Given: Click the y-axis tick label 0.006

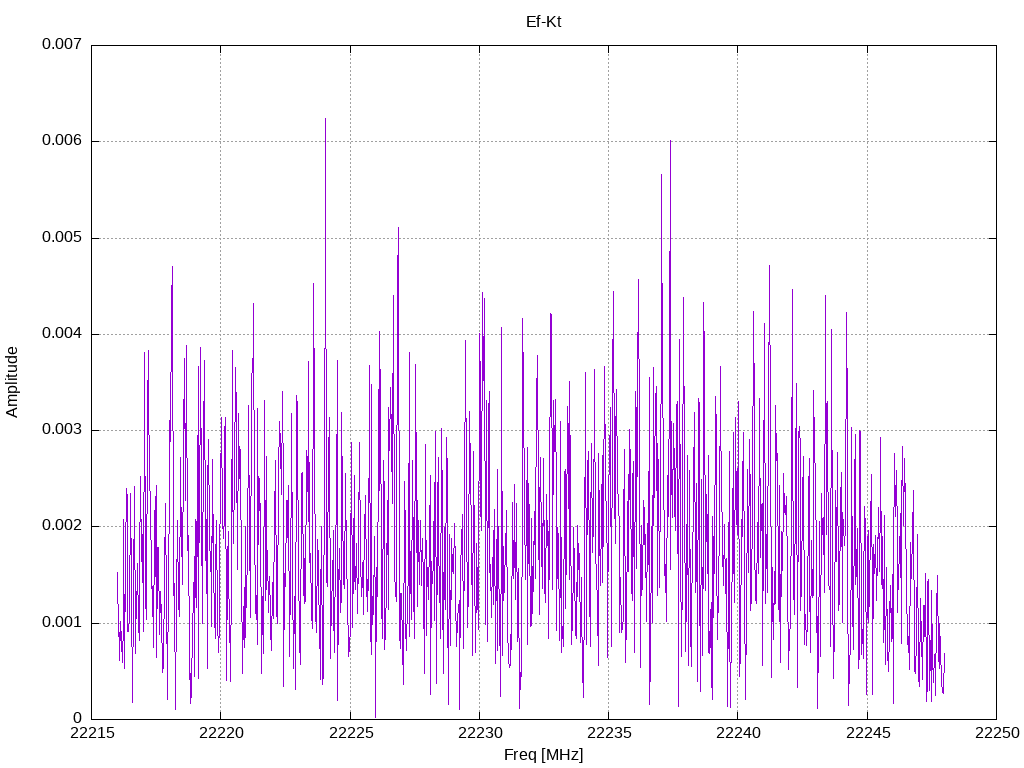Looking at the screenshot, I should click(x=62, y=140).
